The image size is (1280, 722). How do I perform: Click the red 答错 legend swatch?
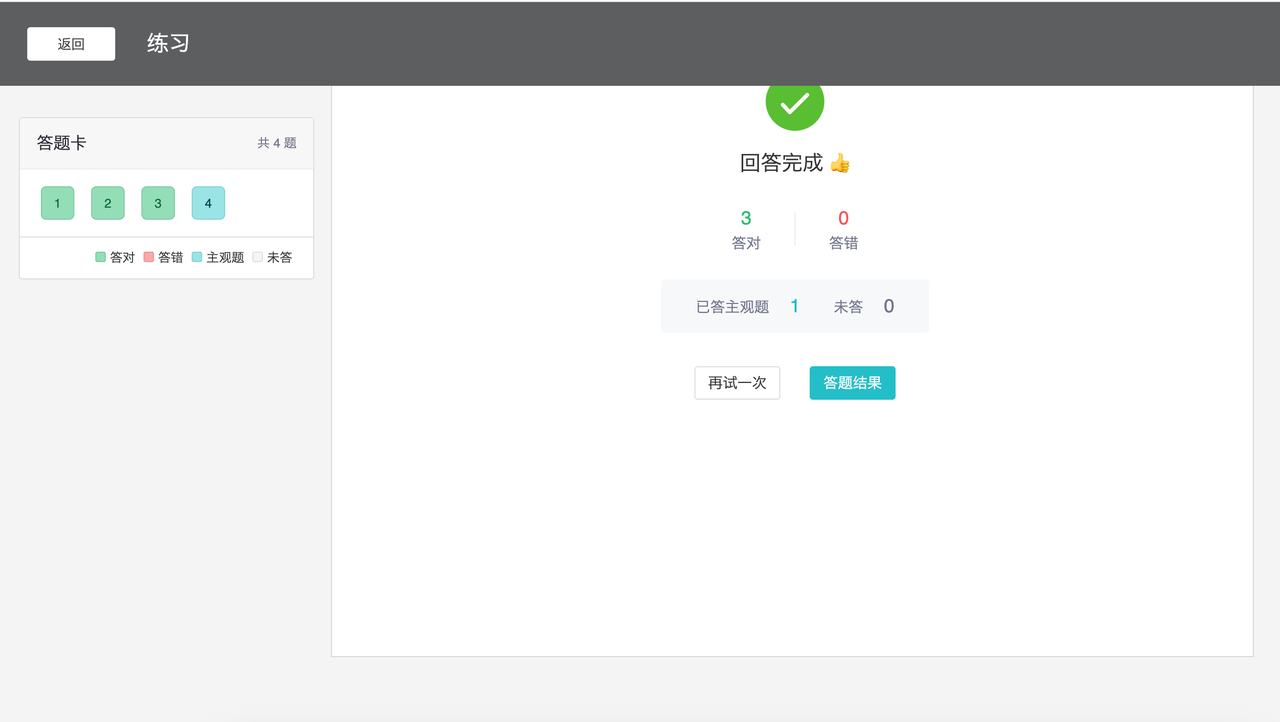(149, 257)
